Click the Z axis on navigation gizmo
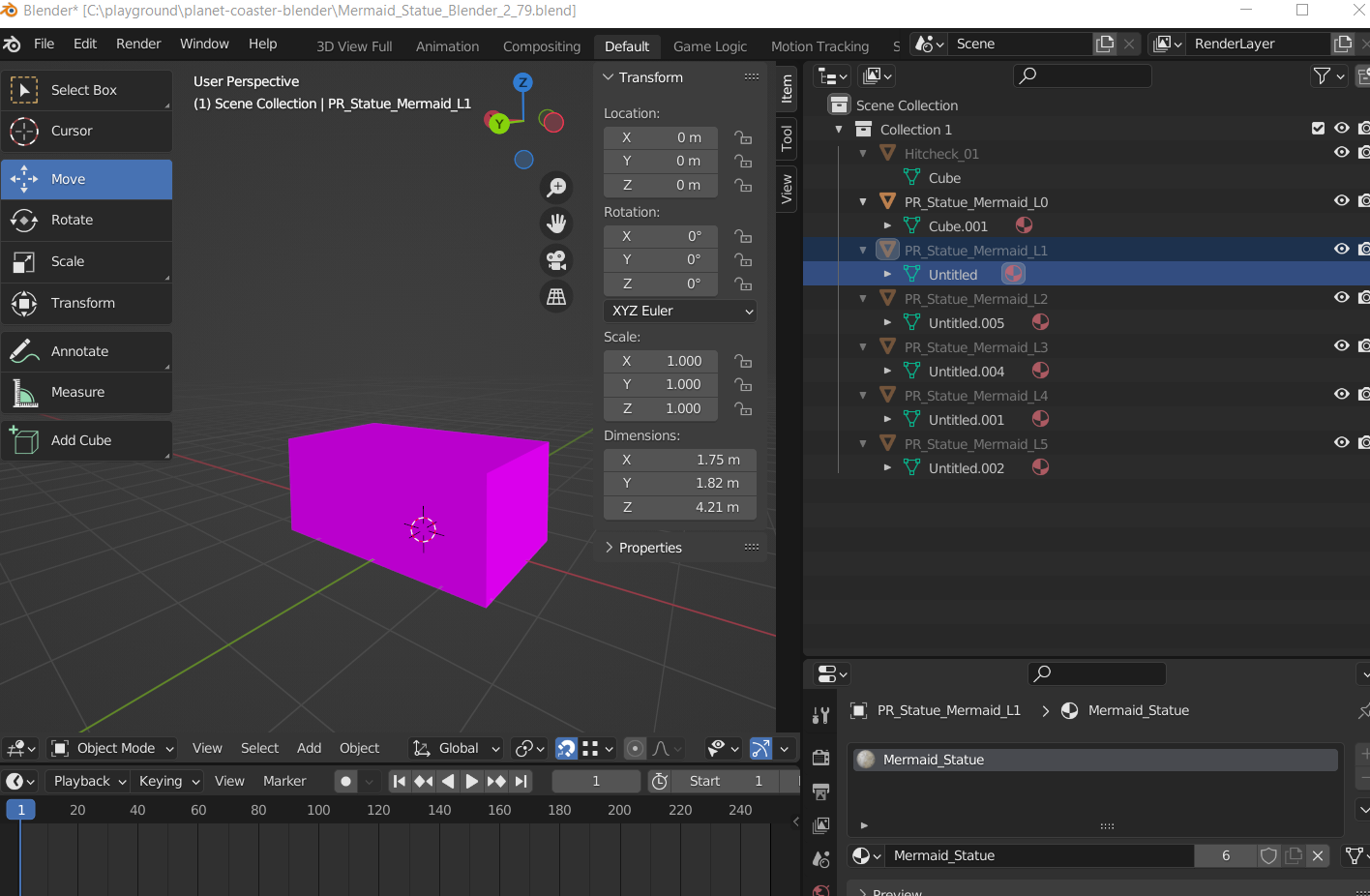The image size is (1370, 896). coord(522,82)
